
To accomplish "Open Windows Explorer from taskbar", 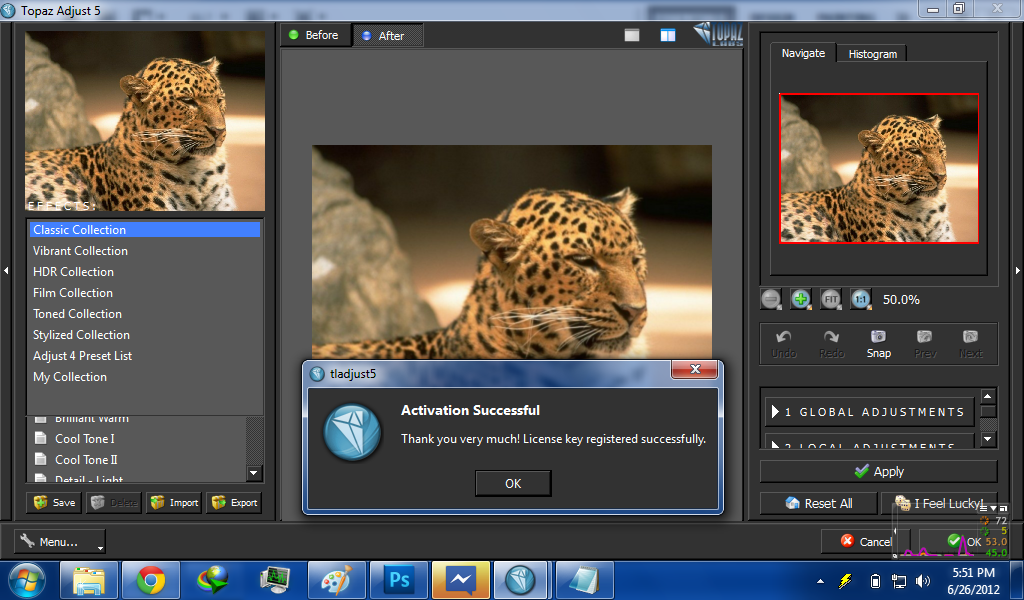I will click(89, 580).
